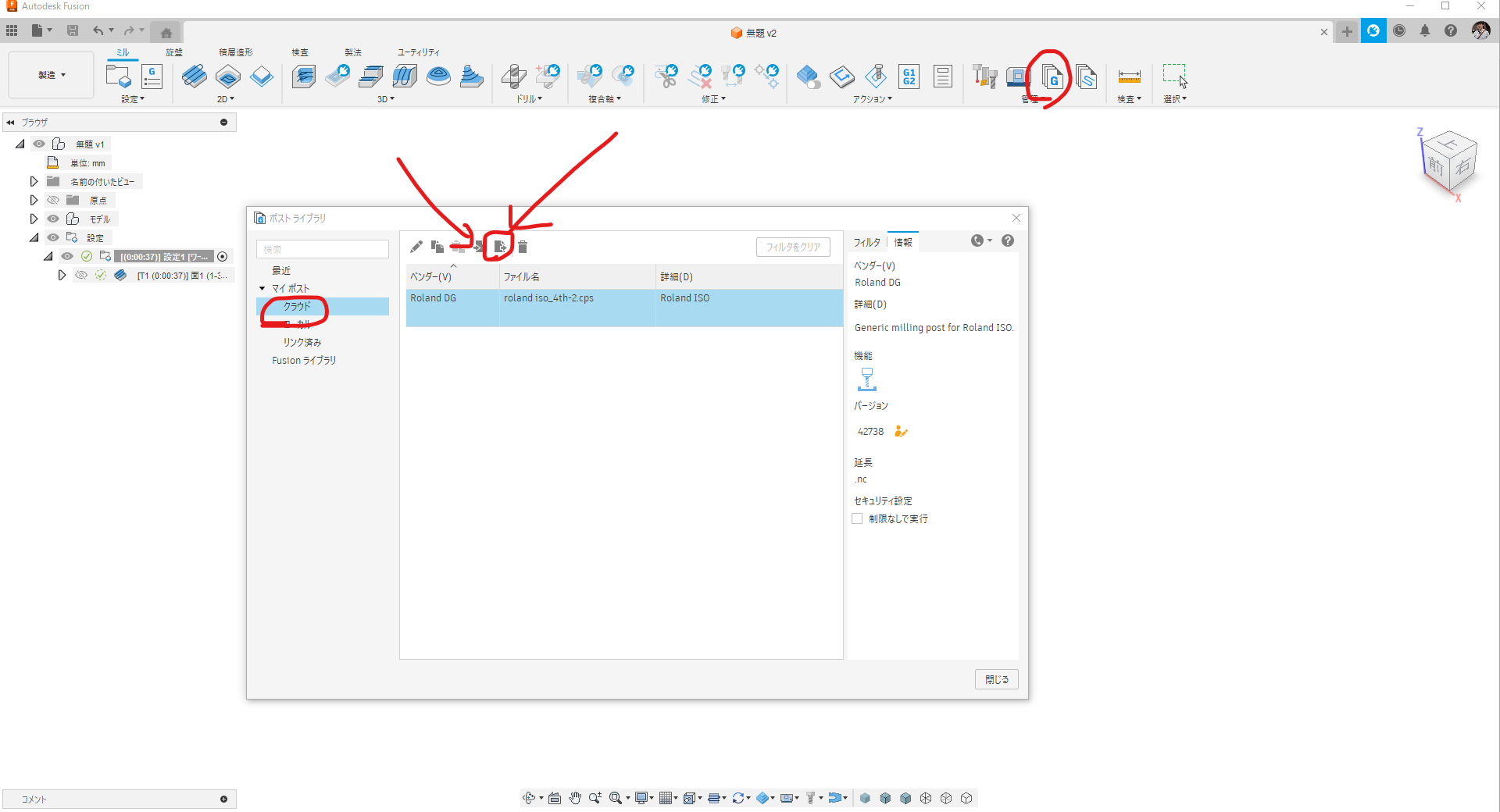Click the 検索 search field in Post Library
Viewport: 1500px width, 812px height.
[x=323, y=249]
